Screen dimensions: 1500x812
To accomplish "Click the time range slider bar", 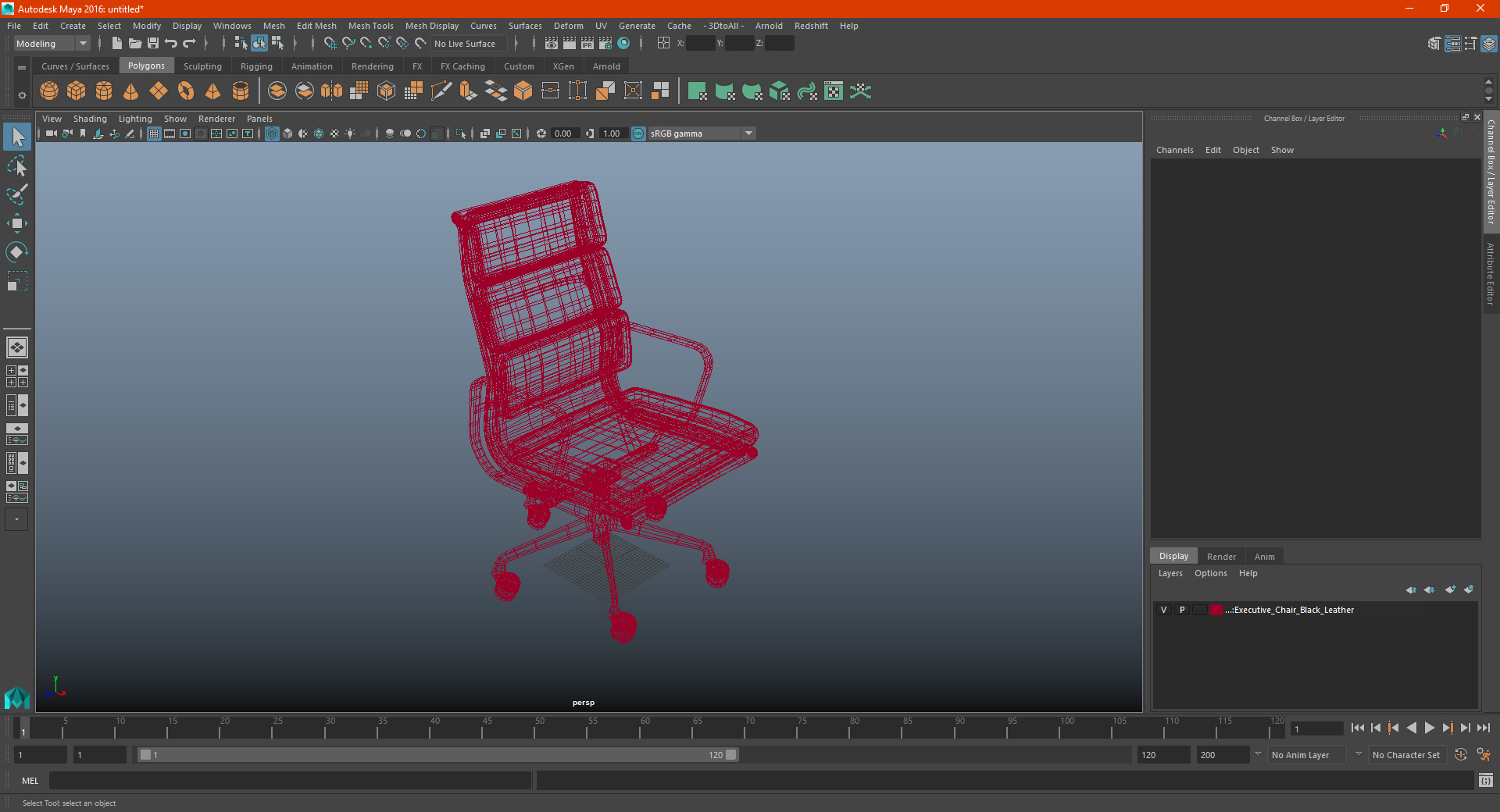I will [437, 755].
